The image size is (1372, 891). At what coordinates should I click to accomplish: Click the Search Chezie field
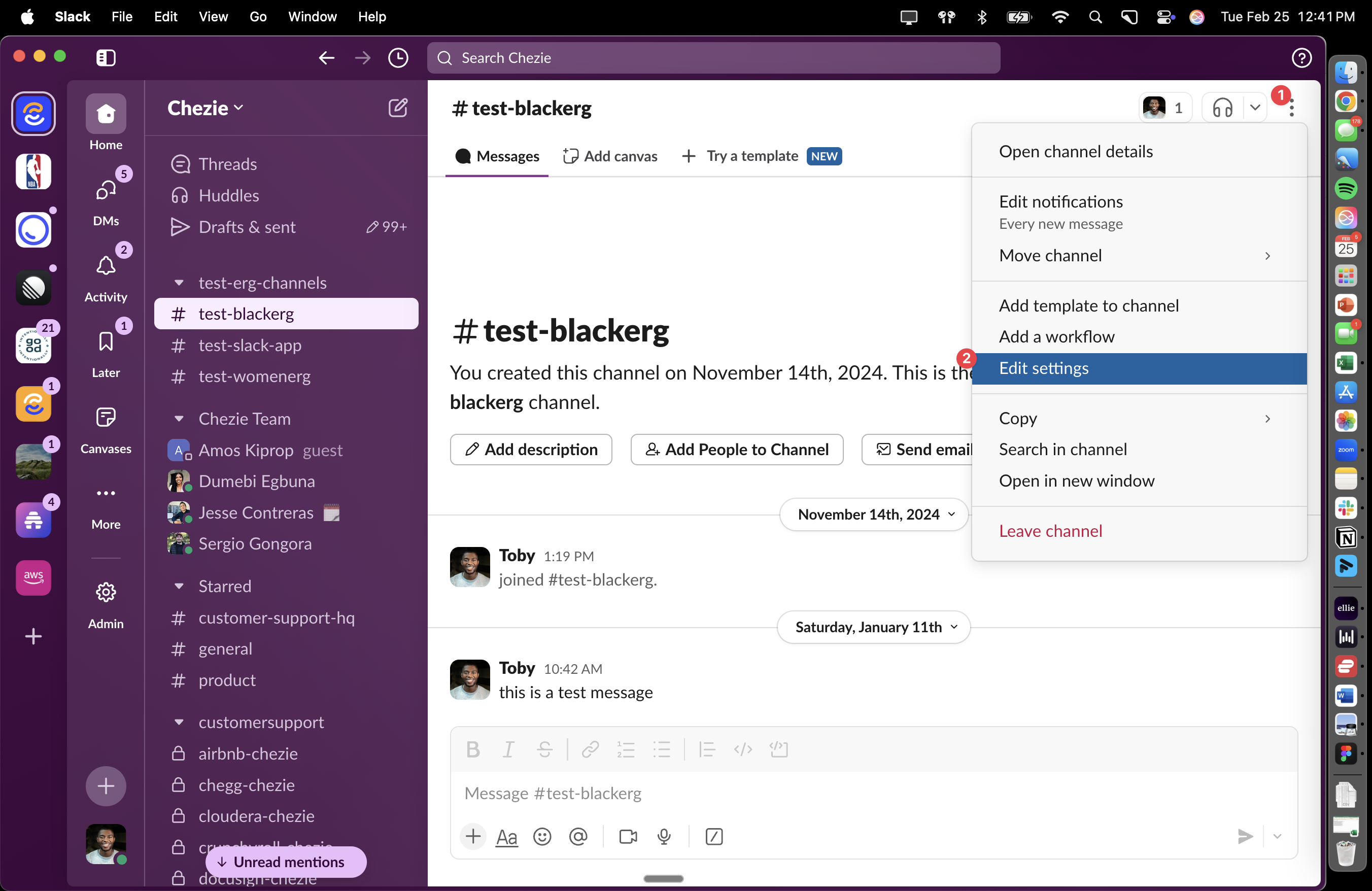pos(714,58)
